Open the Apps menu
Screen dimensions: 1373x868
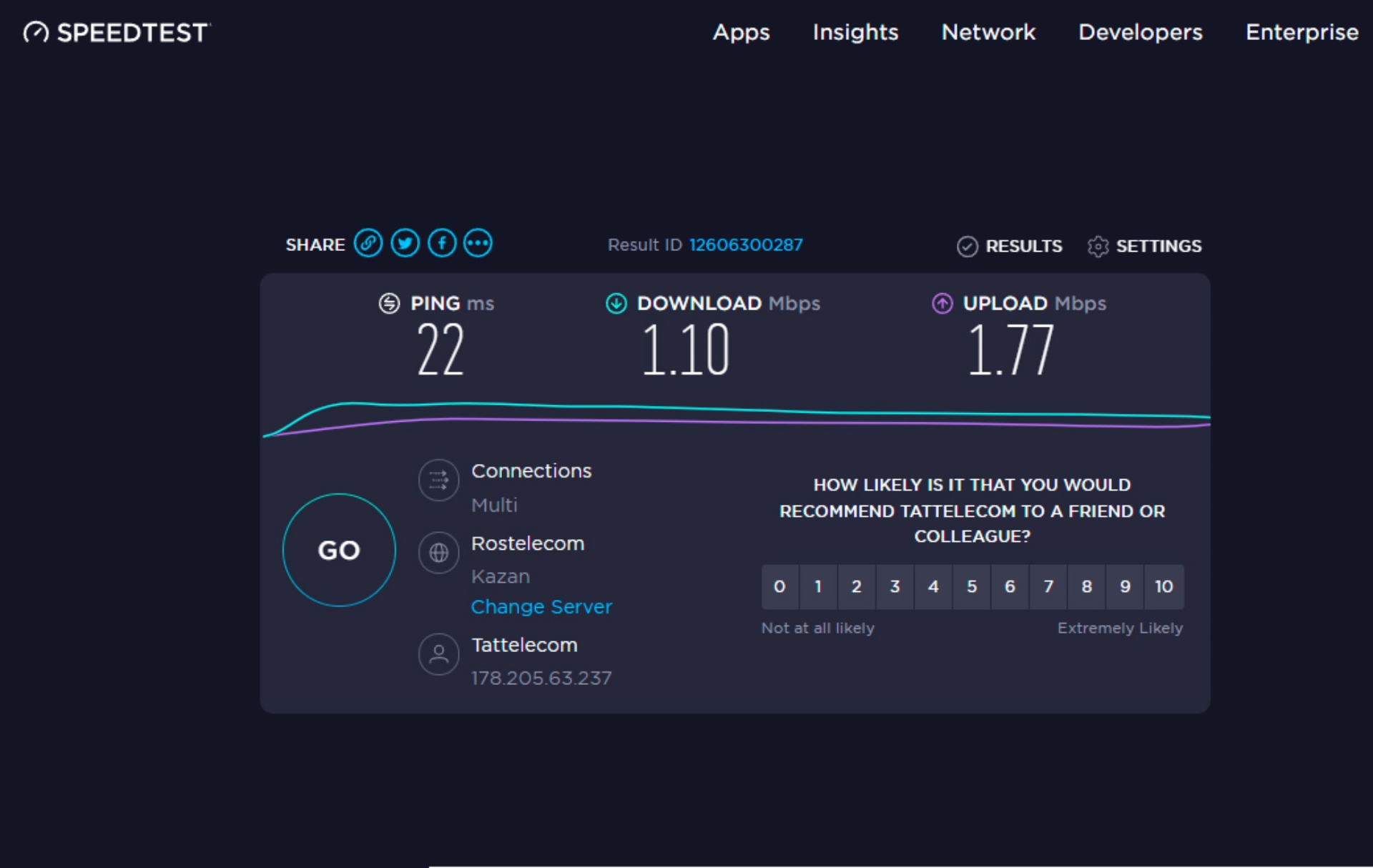click(x=741, y=32)
